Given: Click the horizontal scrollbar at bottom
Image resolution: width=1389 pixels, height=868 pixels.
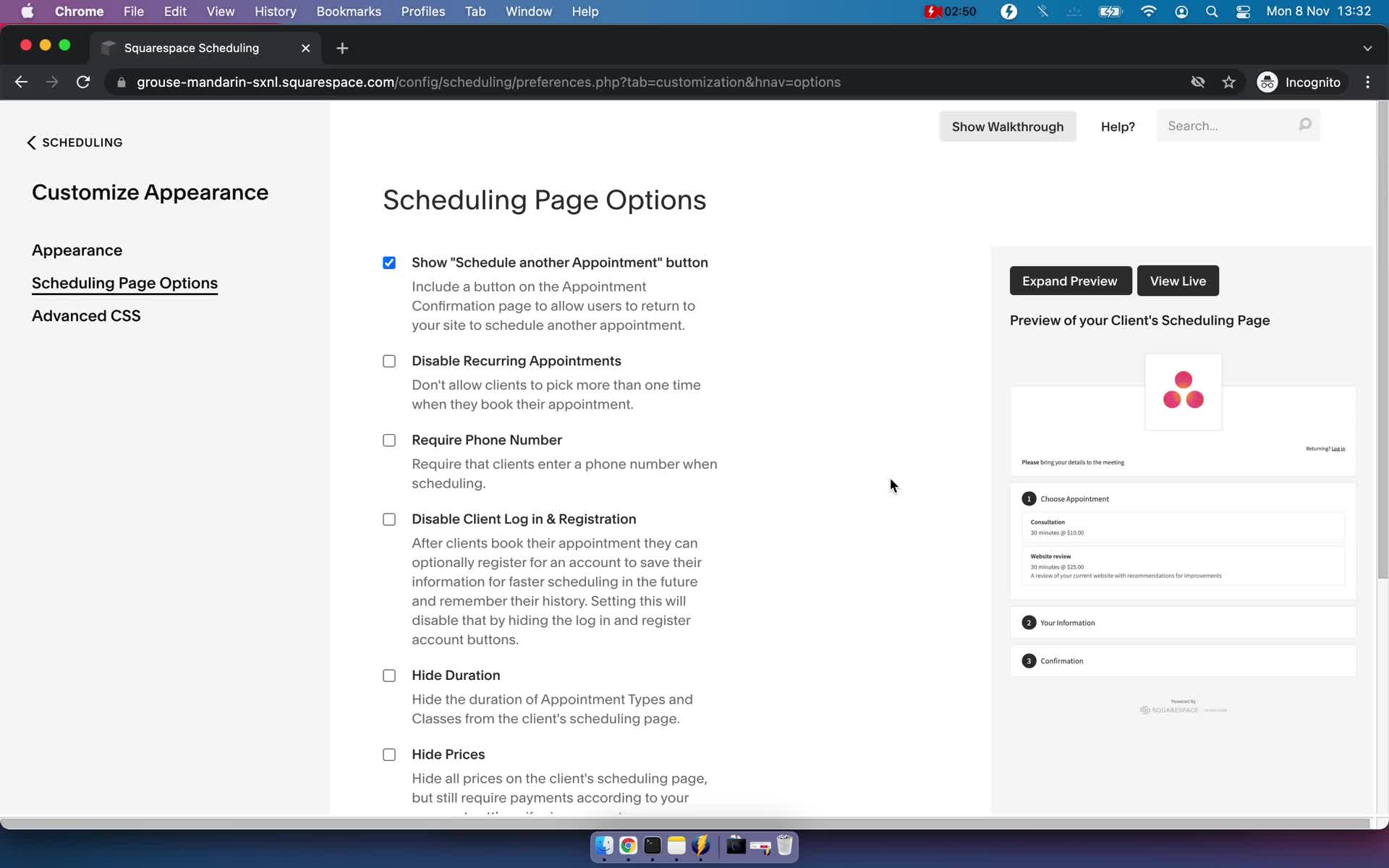Looking at the screenshot, I should [685, 823].
